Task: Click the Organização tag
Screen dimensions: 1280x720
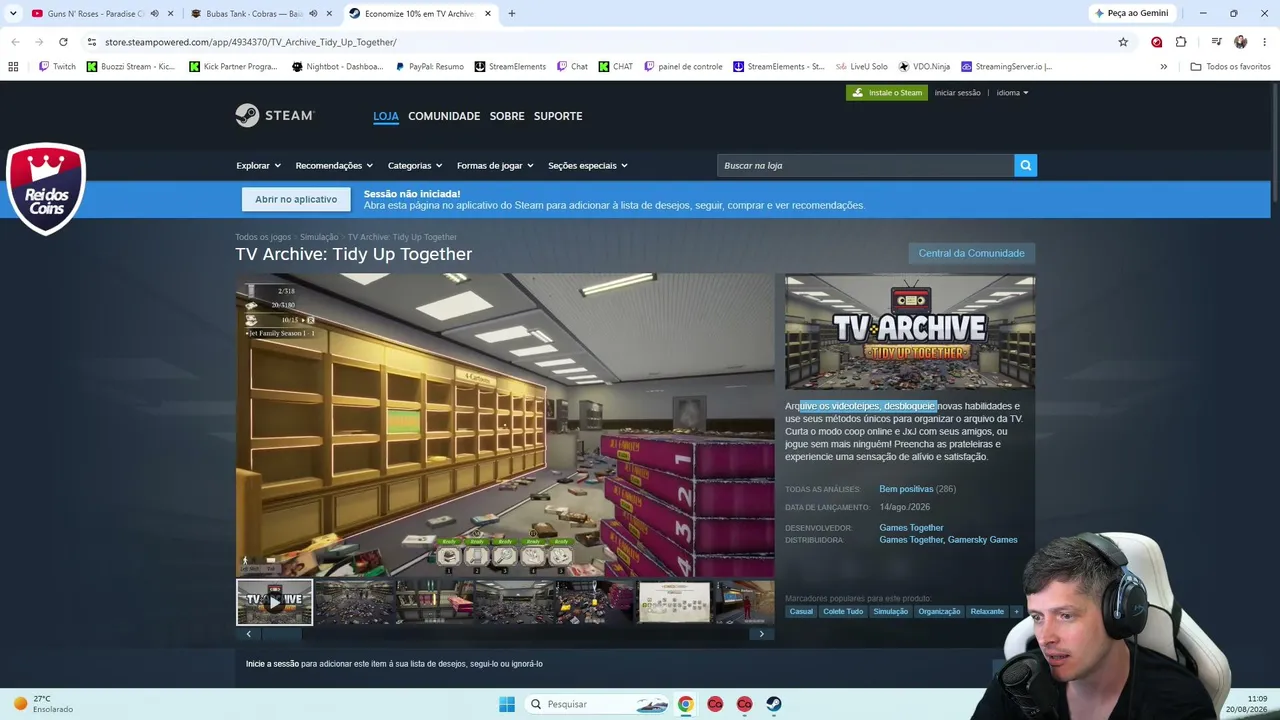Action: coord(939,612)
